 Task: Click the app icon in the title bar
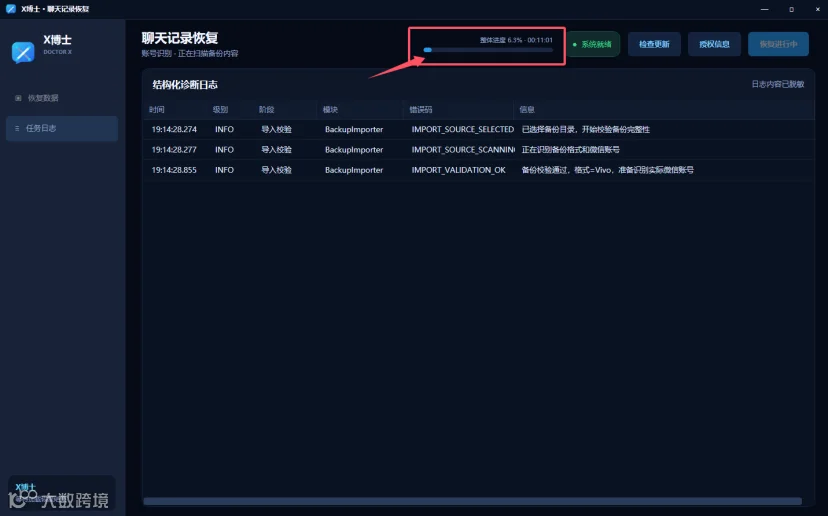11,9
